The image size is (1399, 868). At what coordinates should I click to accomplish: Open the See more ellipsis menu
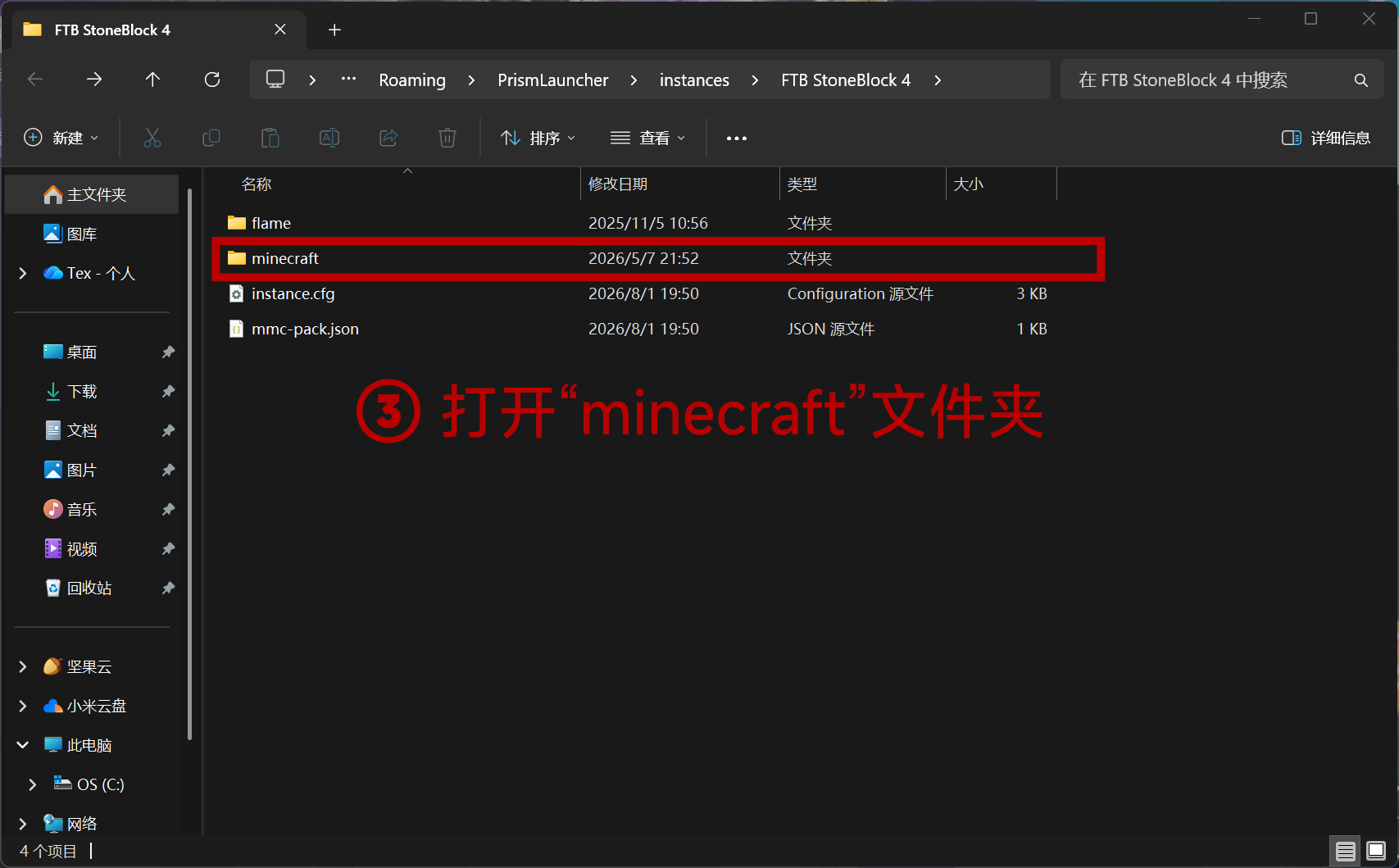(737, 139)
